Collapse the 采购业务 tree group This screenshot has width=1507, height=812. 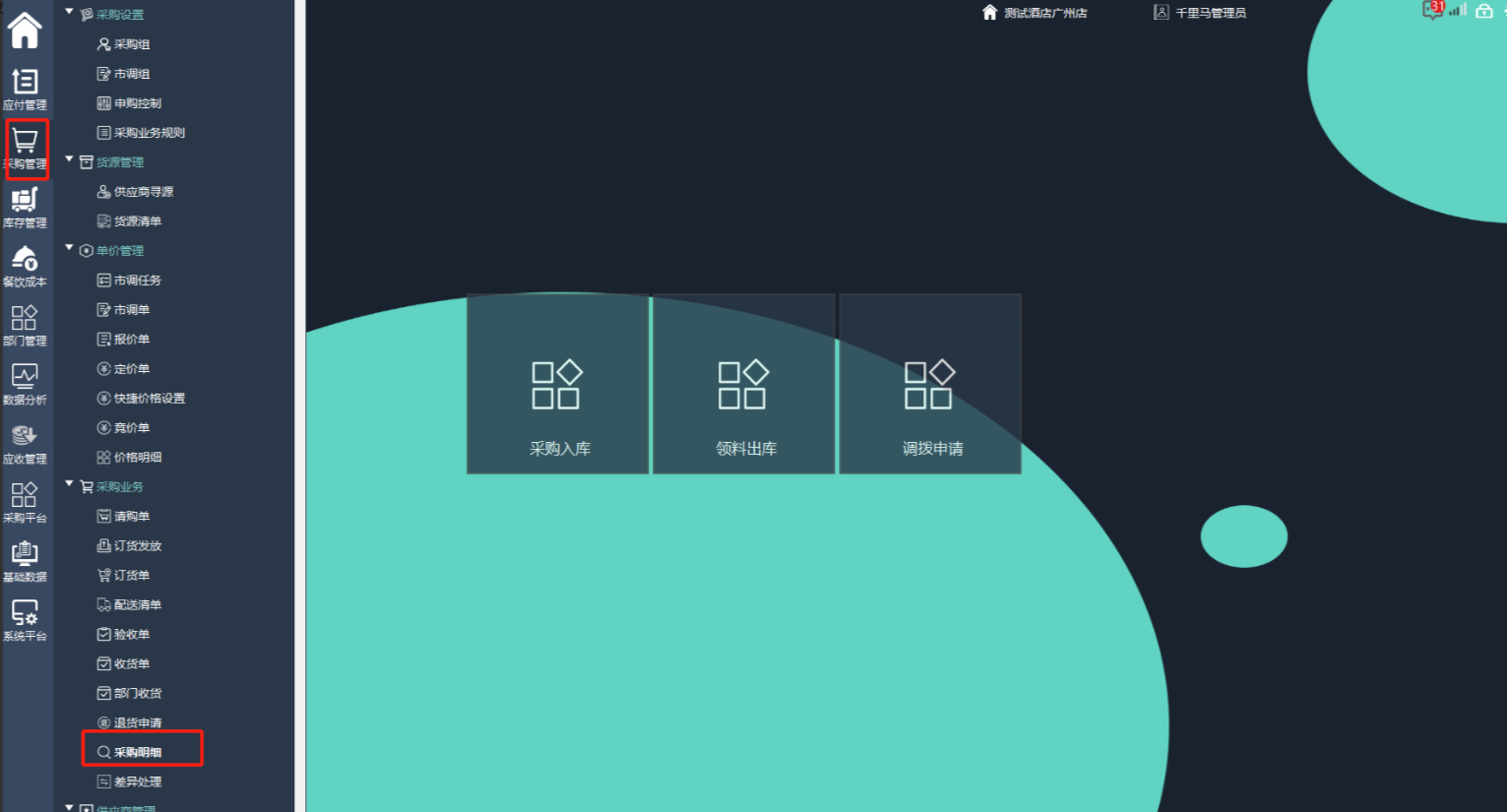click(69, 484)
